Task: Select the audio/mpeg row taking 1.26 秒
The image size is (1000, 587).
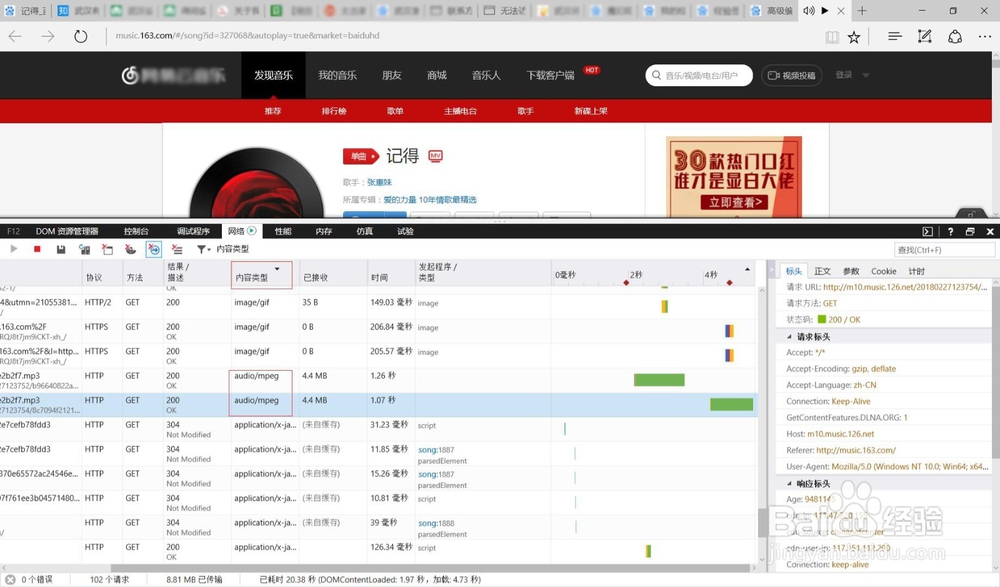Action: coord(379,380)
